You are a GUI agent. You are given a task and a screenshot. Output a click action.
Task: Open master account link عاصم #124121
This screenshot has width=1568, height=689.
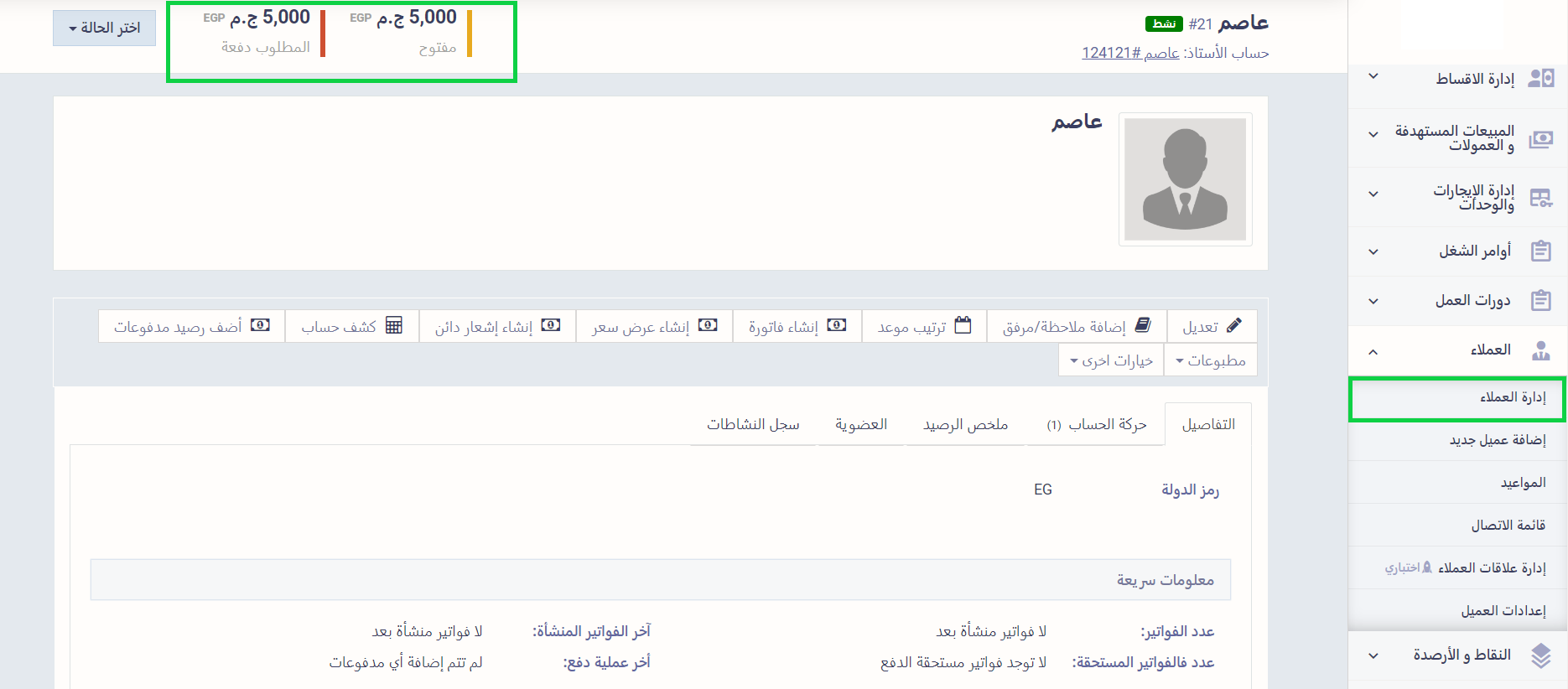1130,53
